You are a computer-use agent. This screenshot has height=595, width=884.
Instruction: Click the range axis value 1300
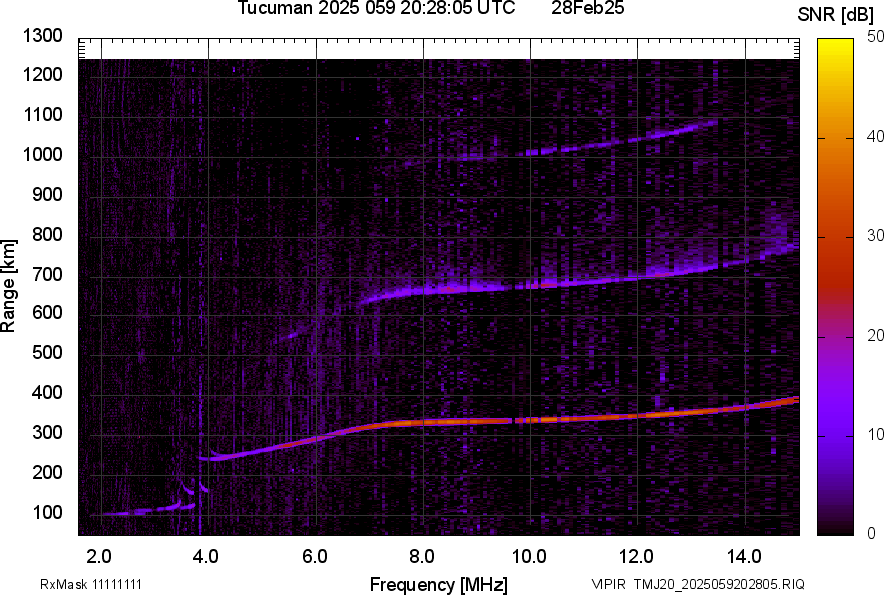(42, 36)
